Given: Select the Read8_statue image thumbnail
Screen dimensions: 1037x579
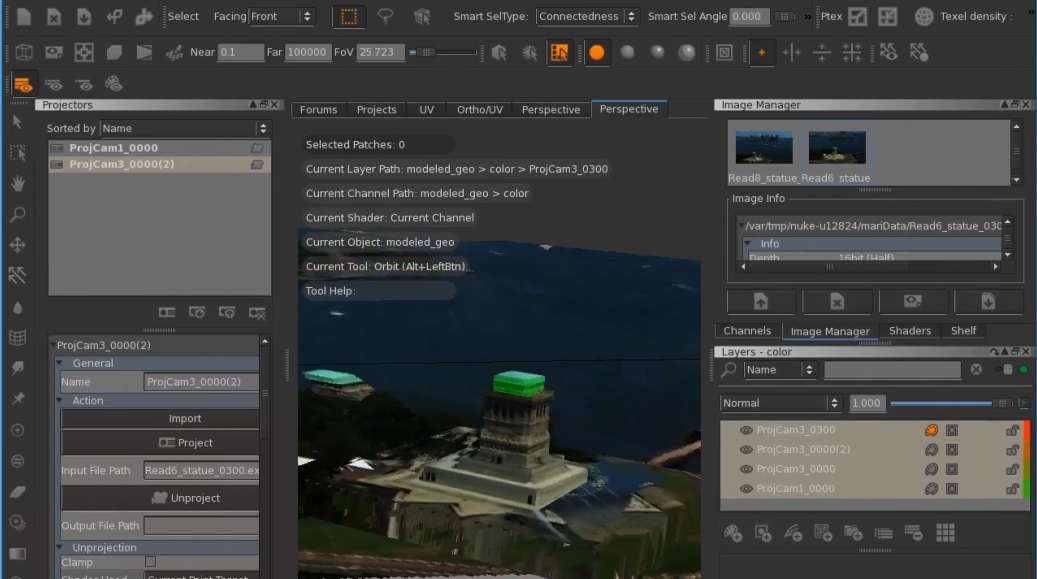Looking at the screenshot, I should [x=764, y=147].
